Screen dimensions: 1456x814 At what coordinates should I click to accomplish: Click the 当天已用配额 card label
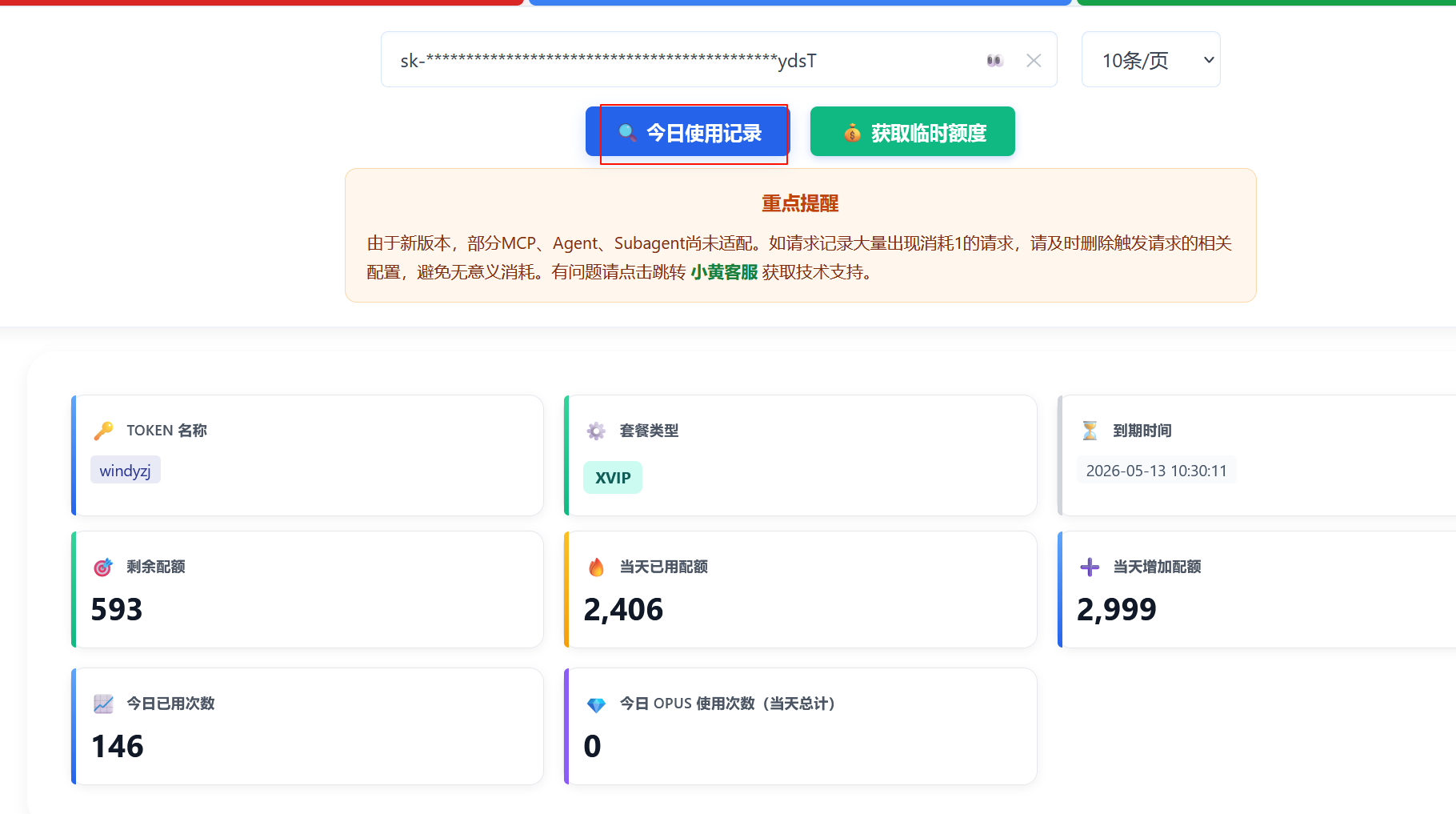(664, 567)
